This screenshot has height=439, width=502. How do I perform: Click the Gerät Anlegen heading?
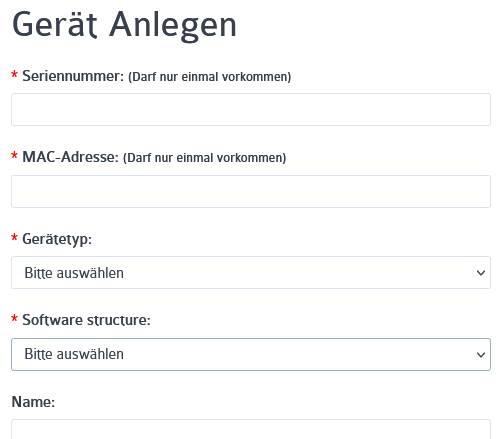point(124,25)
